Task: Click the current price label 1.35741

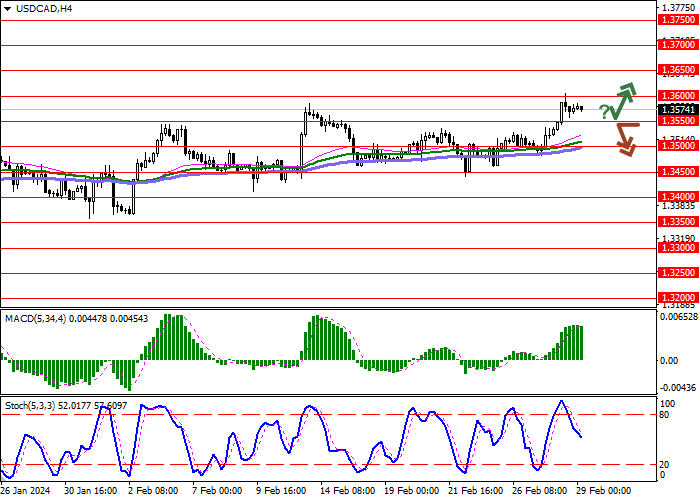Action: tap(679, 109)
